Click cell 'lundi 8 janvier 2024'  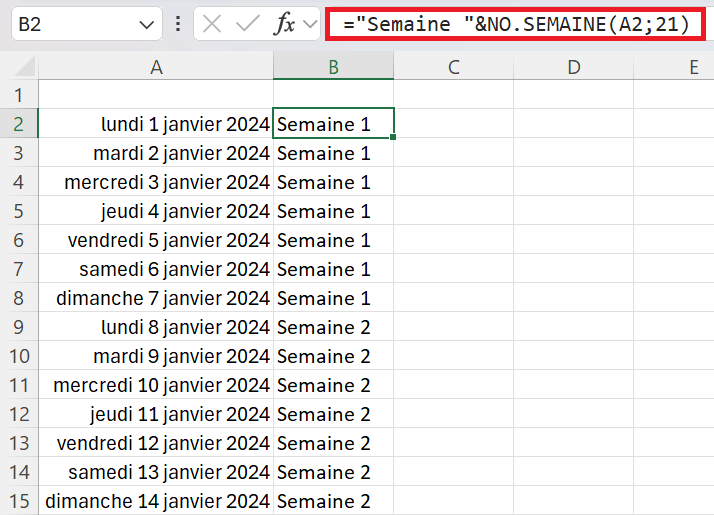coord(156,326)
